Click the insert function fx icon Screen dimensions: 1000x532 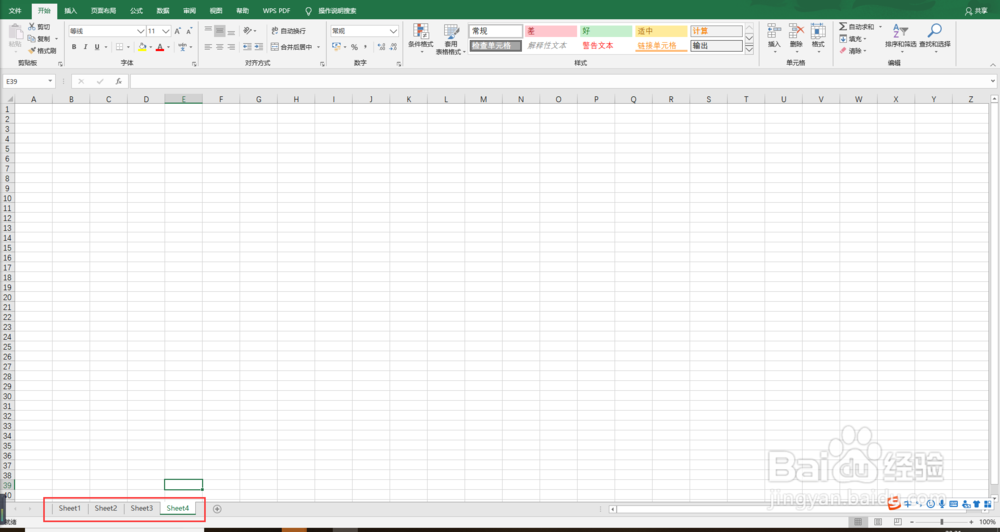pos(119,82)
